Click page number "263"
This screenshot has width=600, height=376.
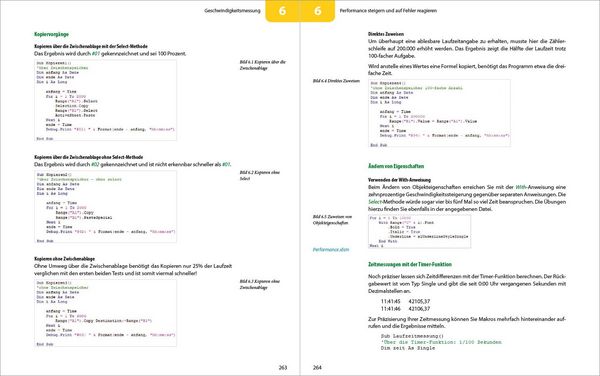(x=283, y=368)
